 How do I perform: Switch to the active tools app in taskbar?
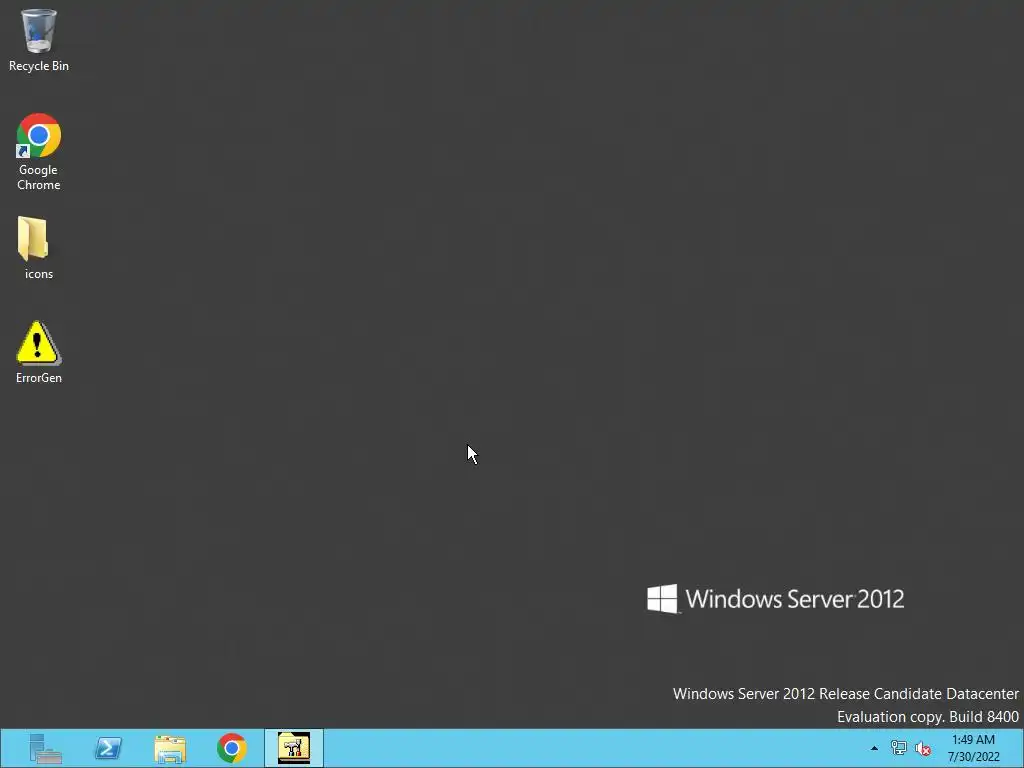(x=294, y=748)
